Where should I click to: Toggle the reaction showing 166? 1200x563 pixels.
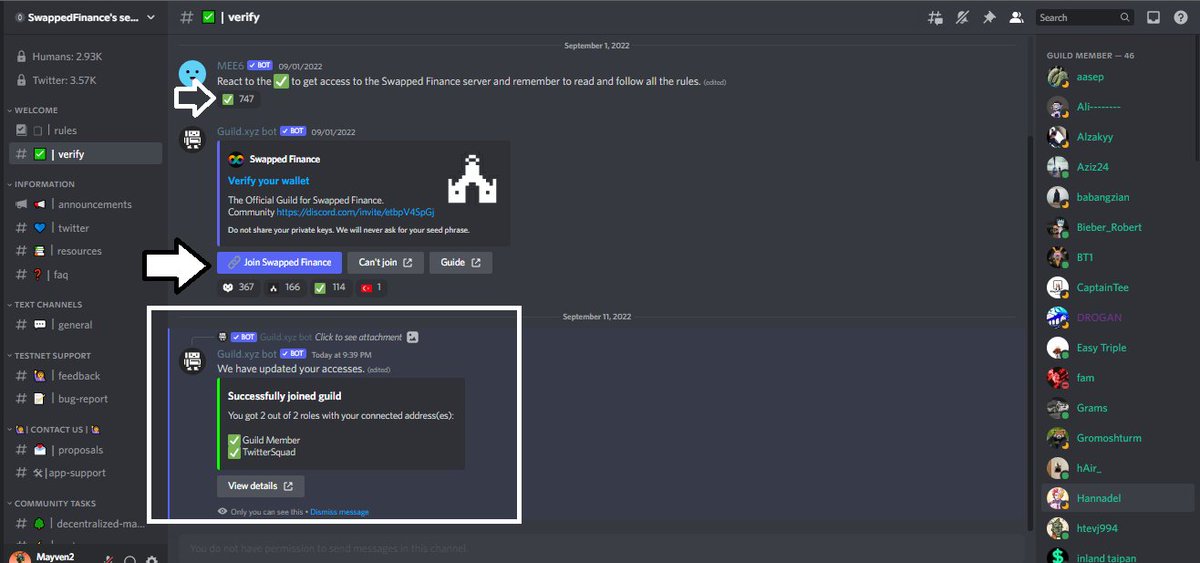[285, 287]
